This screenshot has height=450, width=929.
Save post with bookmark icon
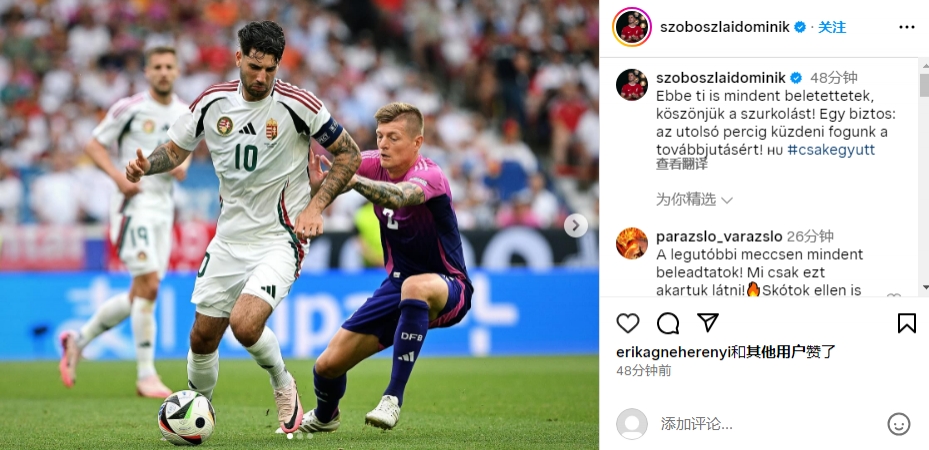click(x=906, y=323)
